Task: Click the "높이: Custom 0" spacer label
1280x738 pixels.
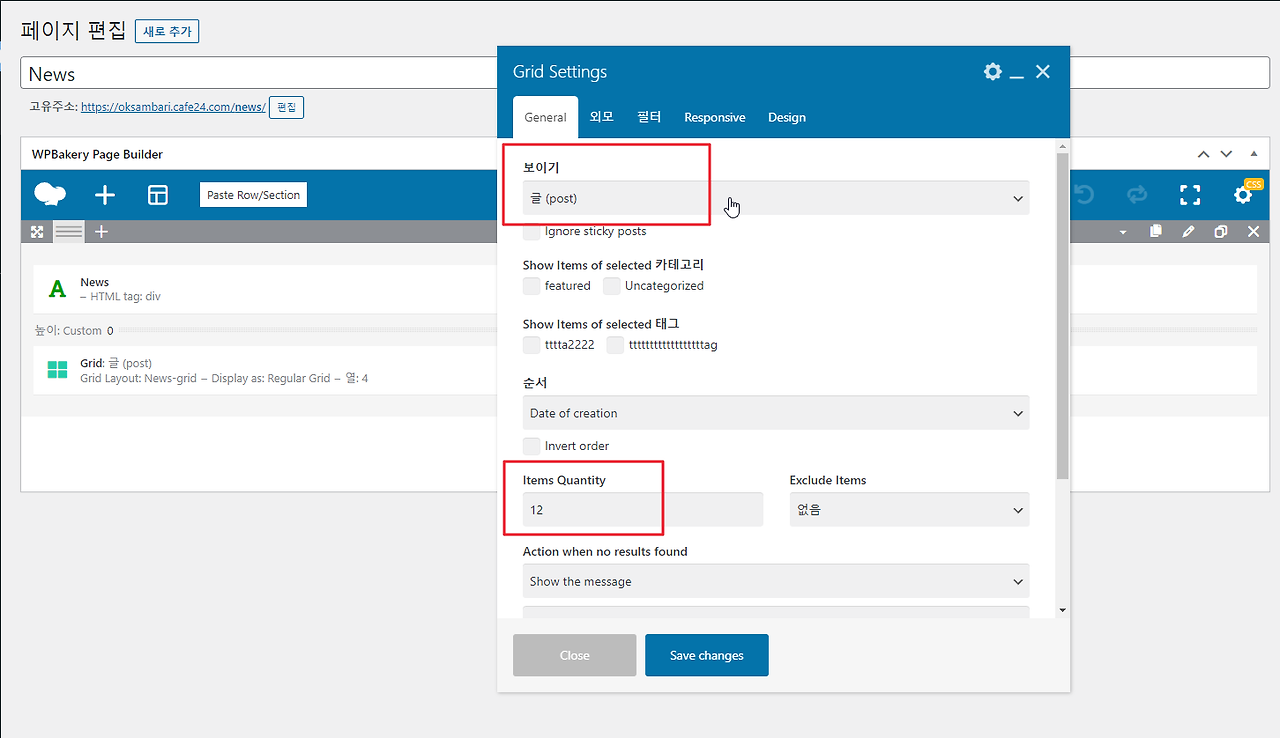Action: pyautogui.click(x=74, y=330)
